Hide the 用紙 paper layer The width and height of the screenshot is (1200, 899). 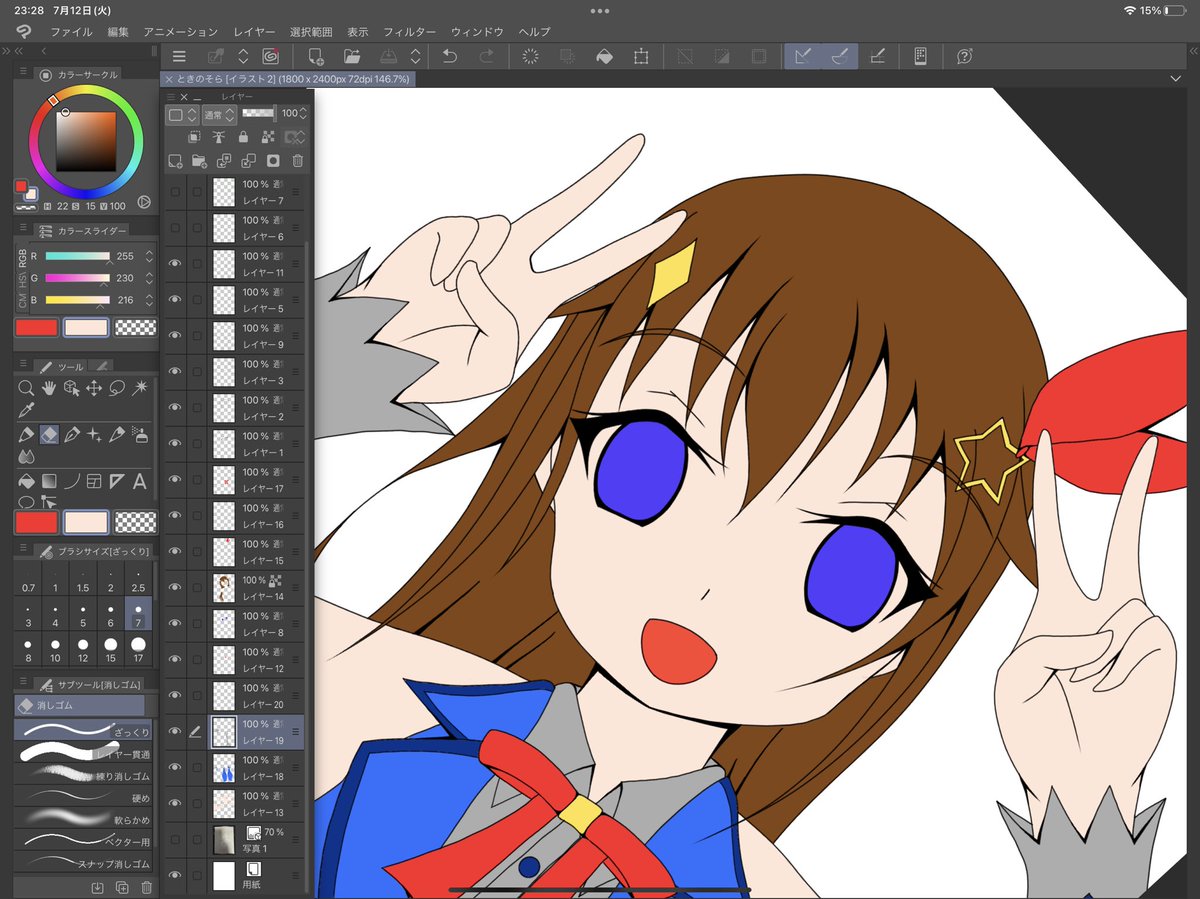pos(175,875)
